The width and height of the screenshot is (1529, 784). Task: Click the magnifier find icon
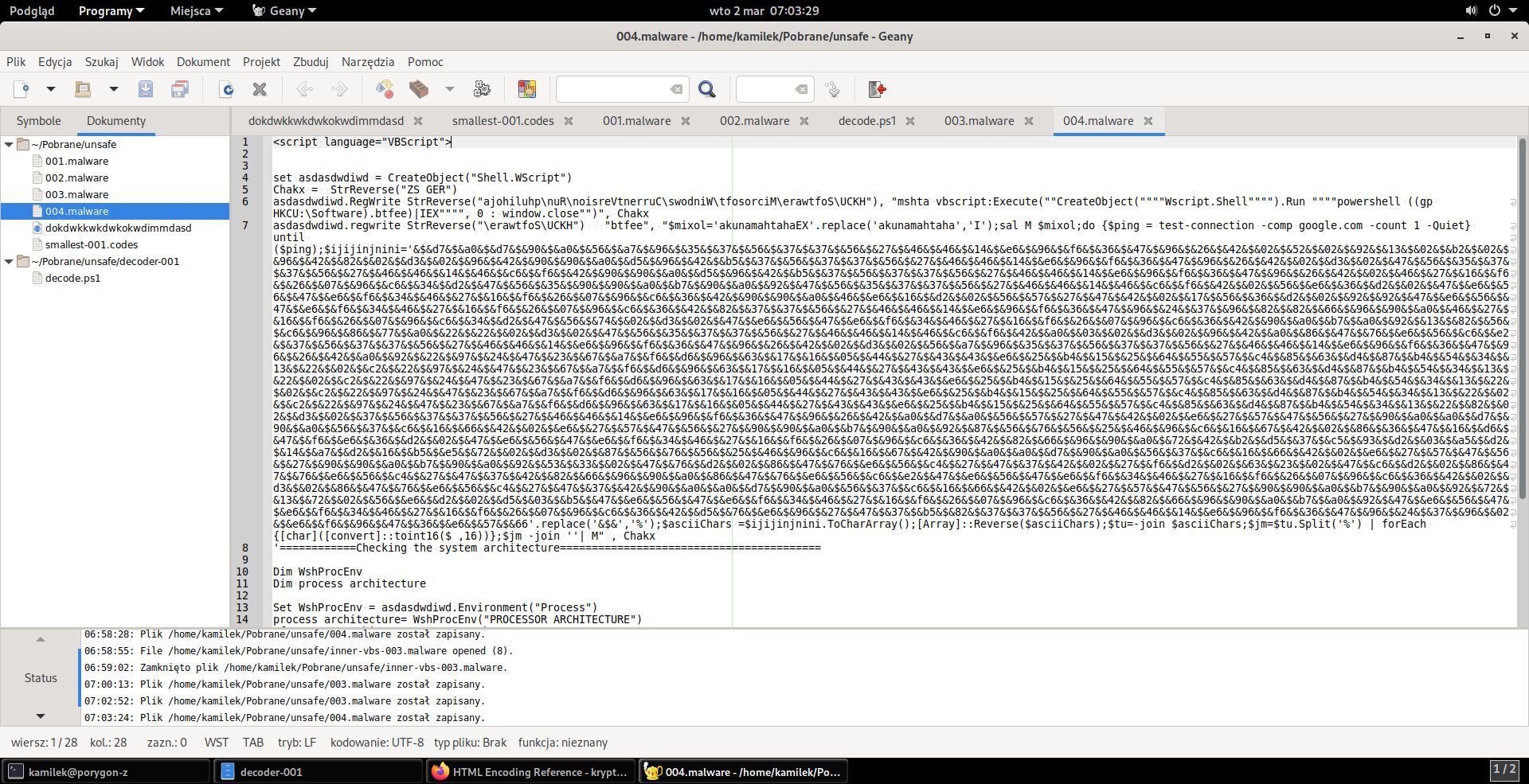707,89
